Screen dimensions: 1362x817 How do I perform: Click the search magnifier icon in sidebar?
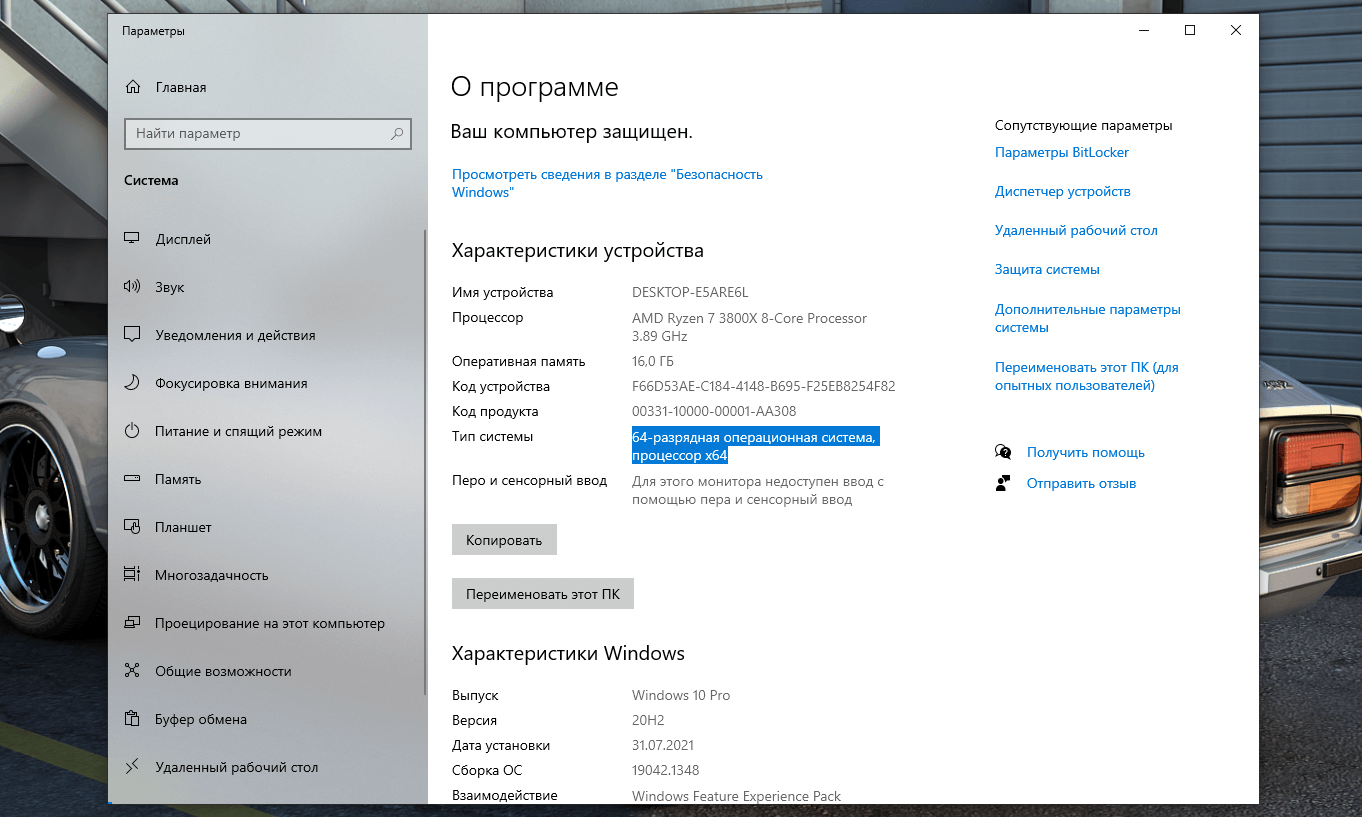pyautogui.click(x=397, y=133)
